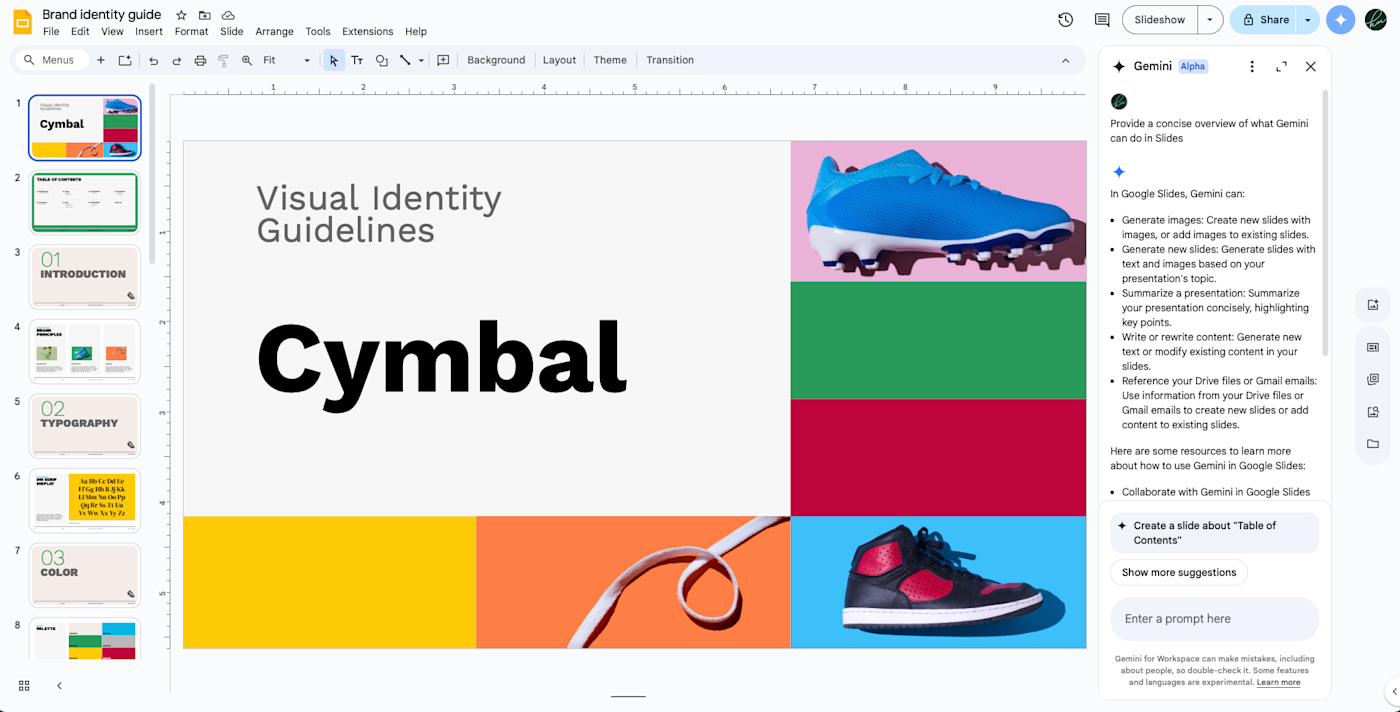Add a new slide with plus icon

click(x=100, y=60)
